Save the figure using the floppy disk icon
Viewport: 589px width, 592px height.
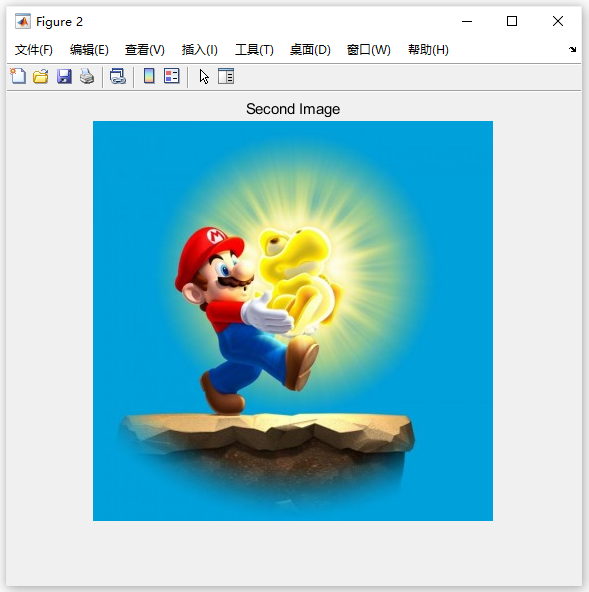64,76
